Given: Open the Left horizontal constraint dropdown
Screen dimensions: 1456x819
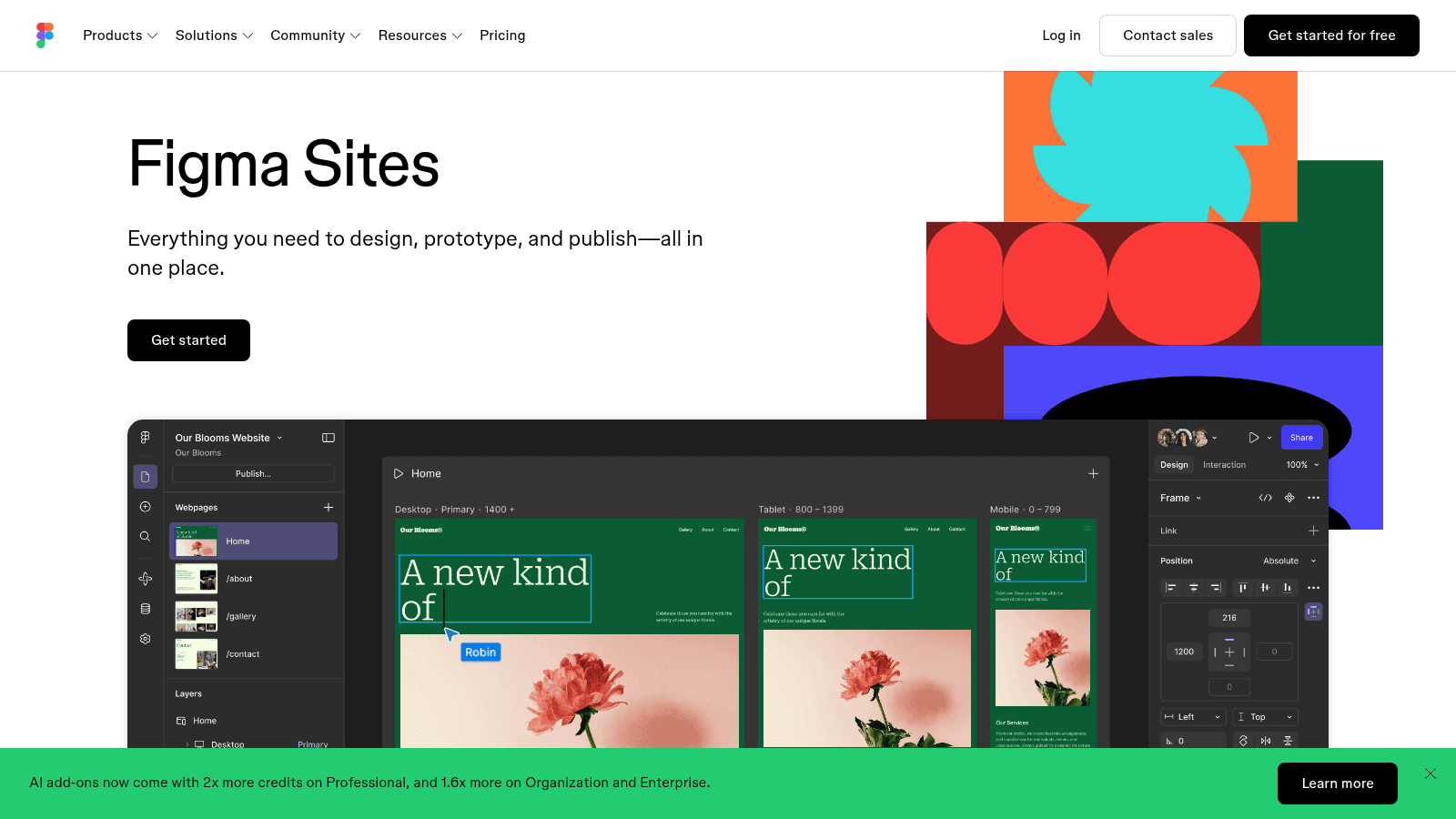Looking at the screenshot, I should point(1193,717).
